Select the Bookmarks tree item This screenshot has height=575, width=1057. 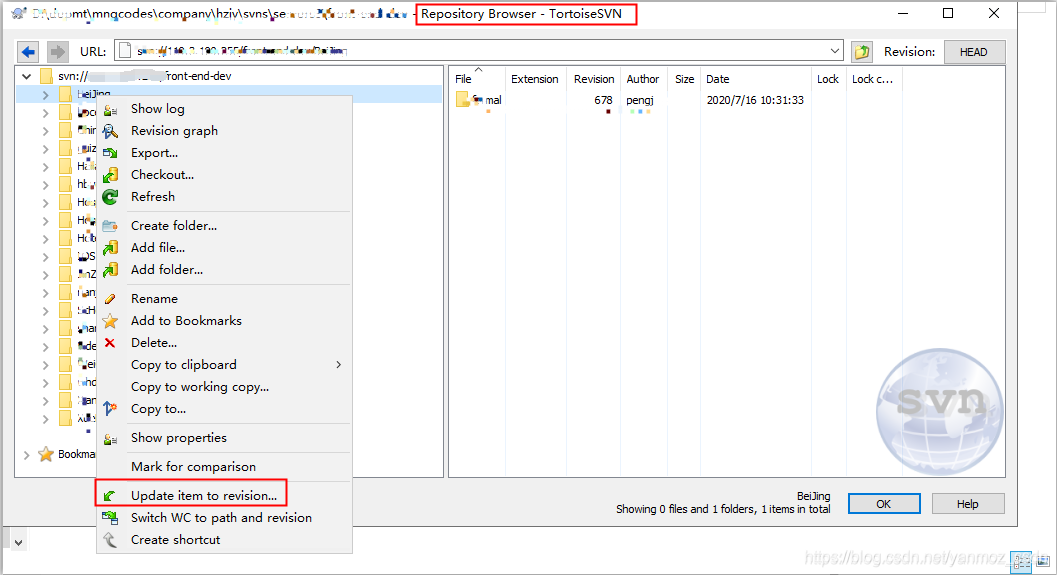pos(76,454)
